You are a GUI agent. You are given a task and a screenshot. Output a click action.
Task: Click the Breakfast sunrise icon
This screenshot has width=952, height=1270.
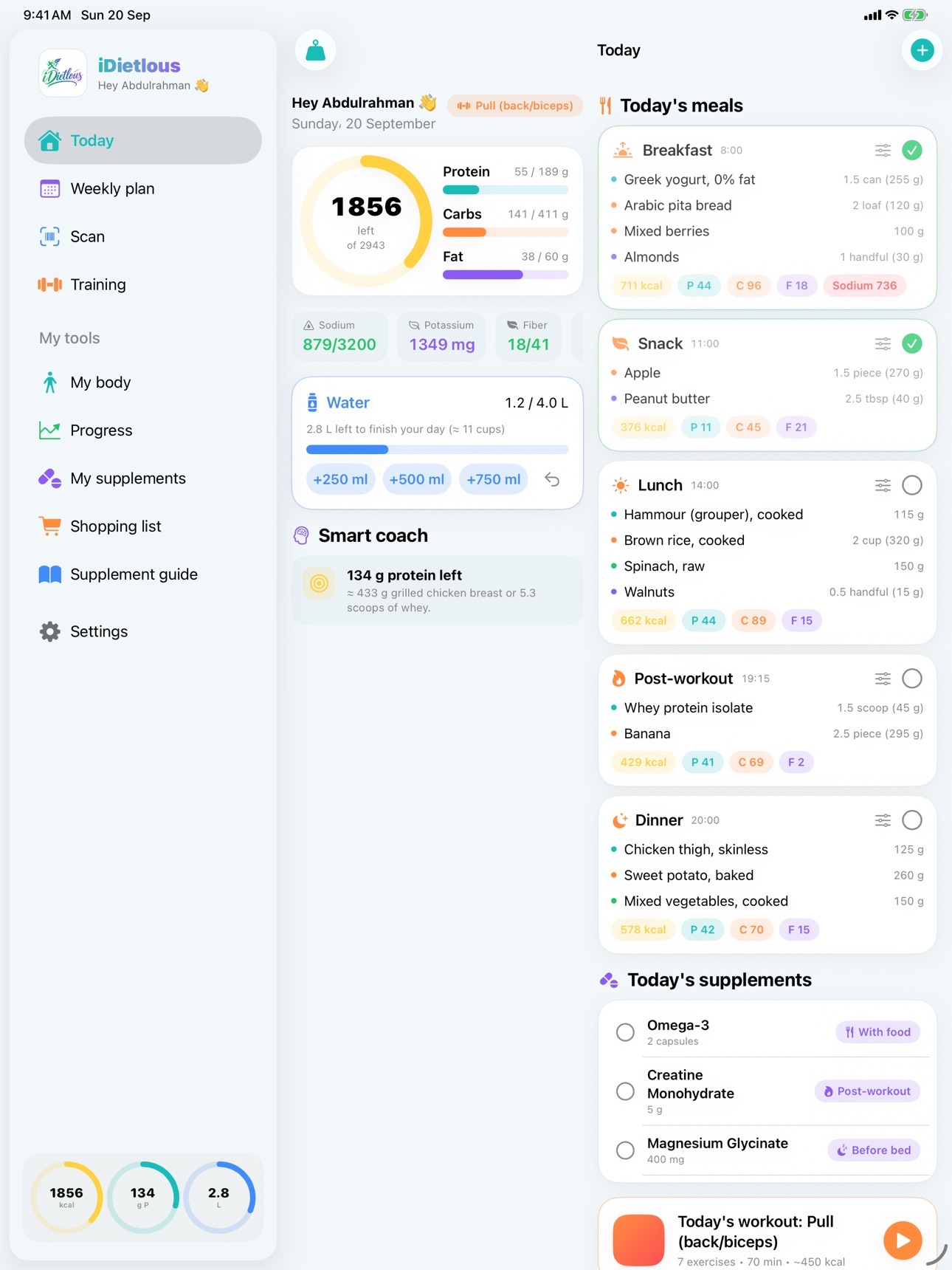623,150
